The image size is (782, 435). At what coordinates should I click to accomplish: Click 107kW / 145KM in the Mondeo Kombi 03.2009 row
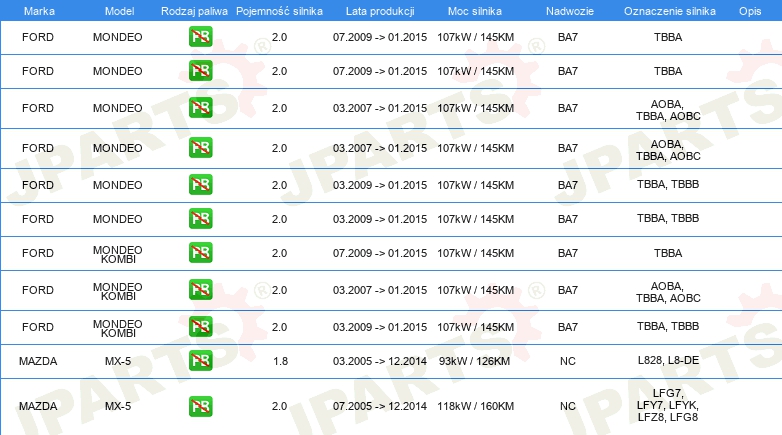475,327
